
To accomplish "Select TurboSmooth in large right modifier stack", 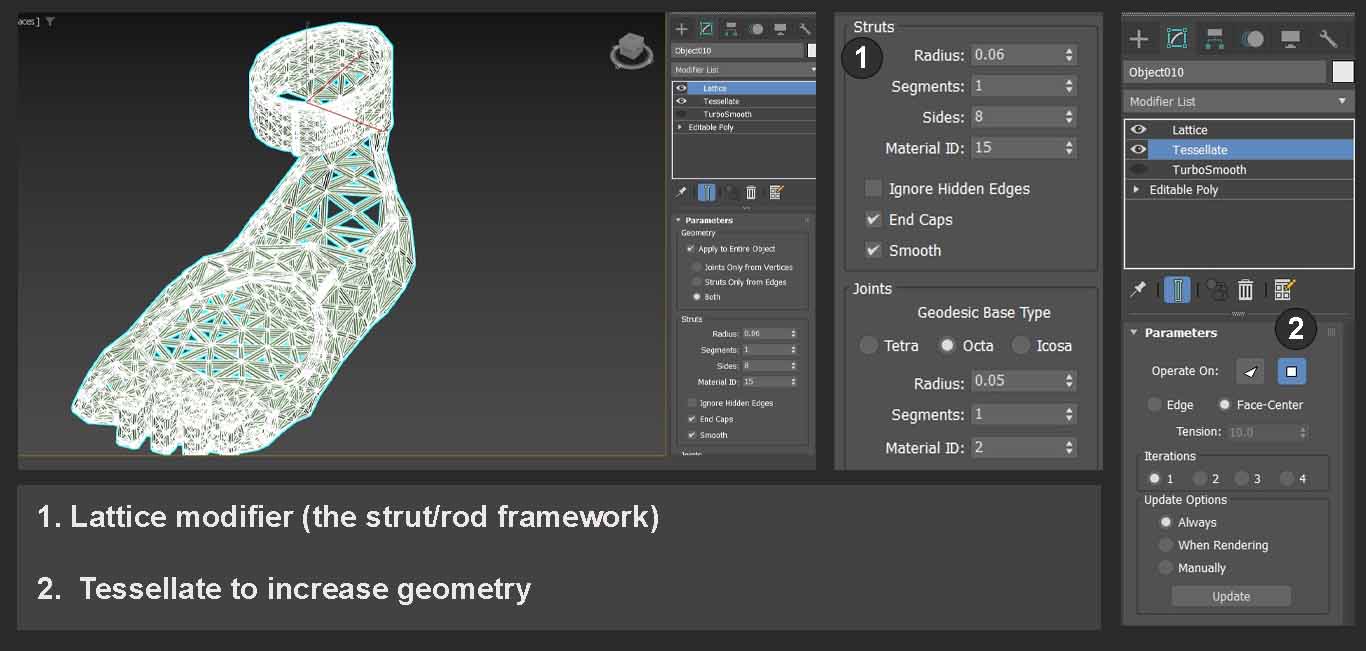I will pos(1210,170).
